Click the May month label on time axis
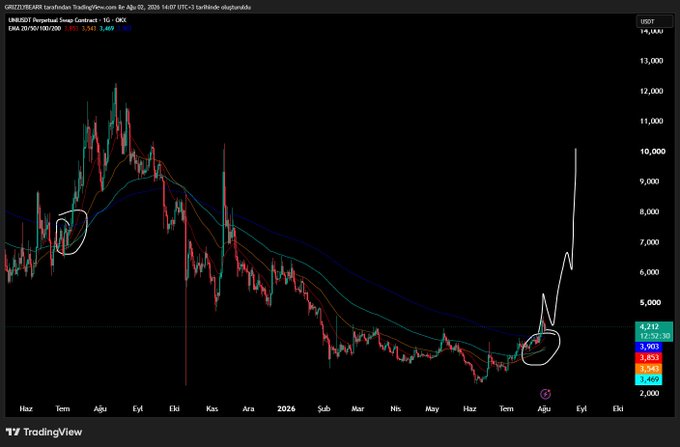Viewport: 680px width, 447px height. [432, 408]
